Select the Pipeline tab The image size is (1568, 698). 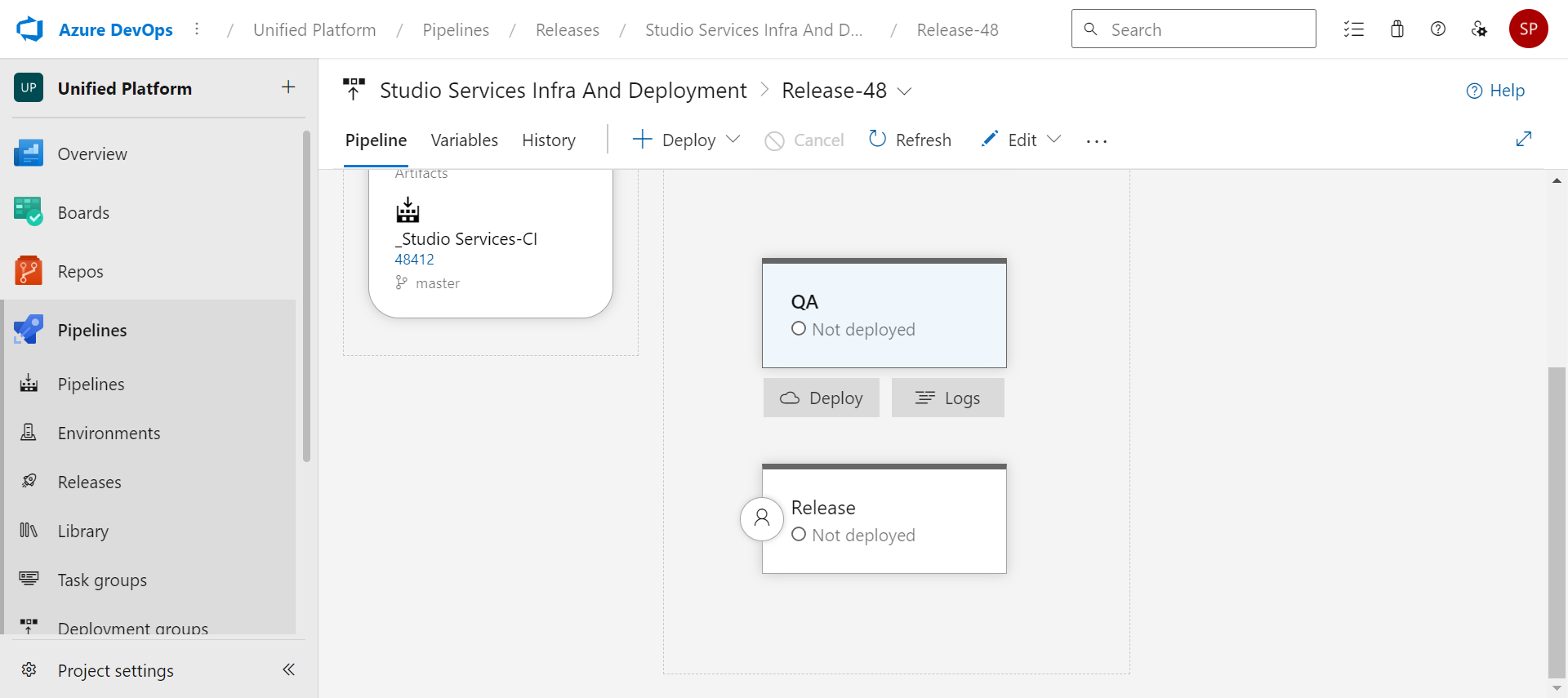click(376, 140)
